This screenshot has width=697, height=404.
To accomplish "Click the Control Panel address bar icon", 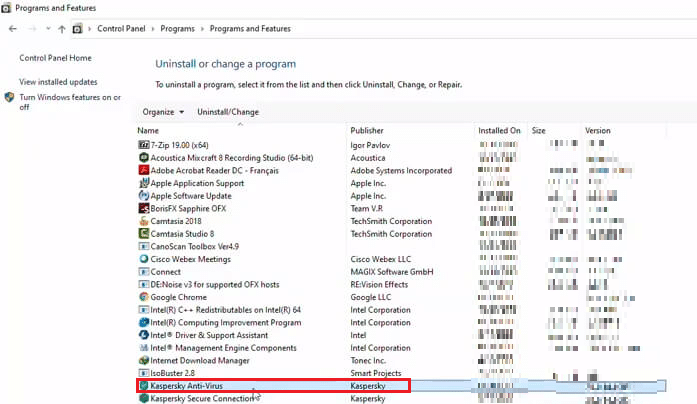I will pos(77,28).
